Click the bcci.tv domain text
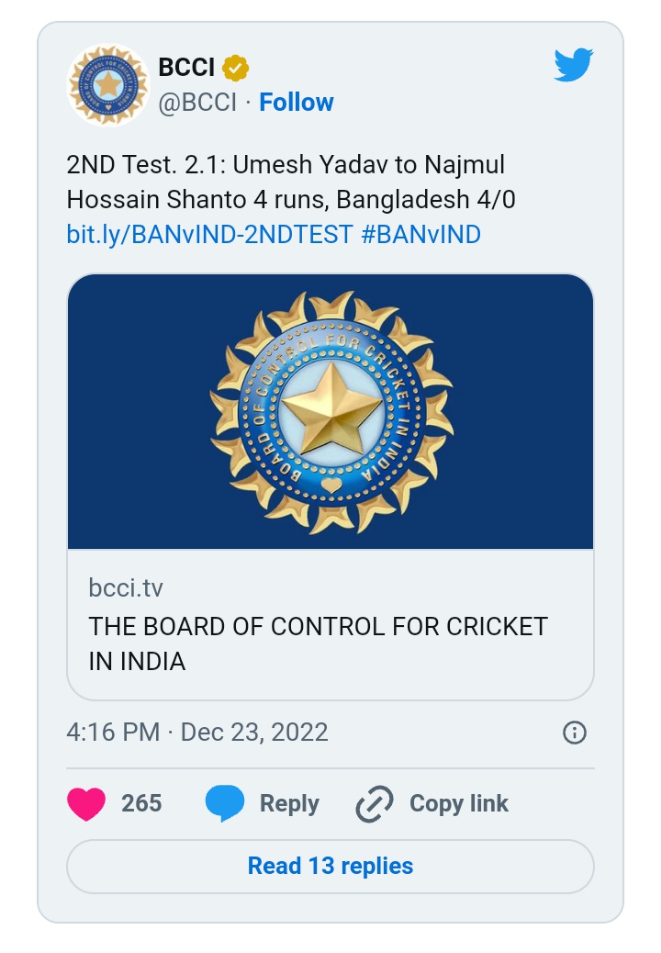This screenshot has height=953, width=661. [125, 588]
